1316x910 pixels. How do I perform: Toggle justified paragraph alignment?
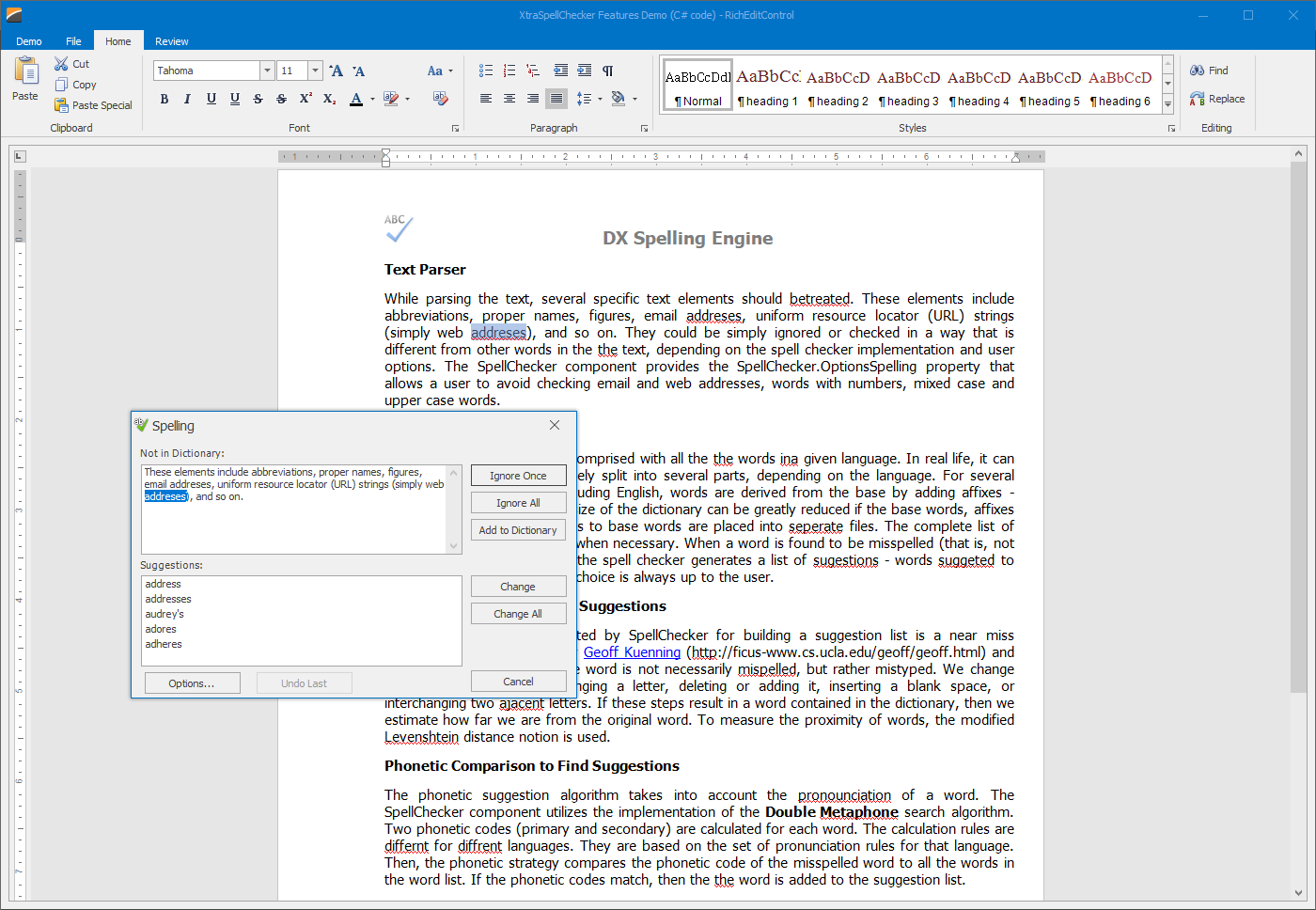(x=556, y=99)
